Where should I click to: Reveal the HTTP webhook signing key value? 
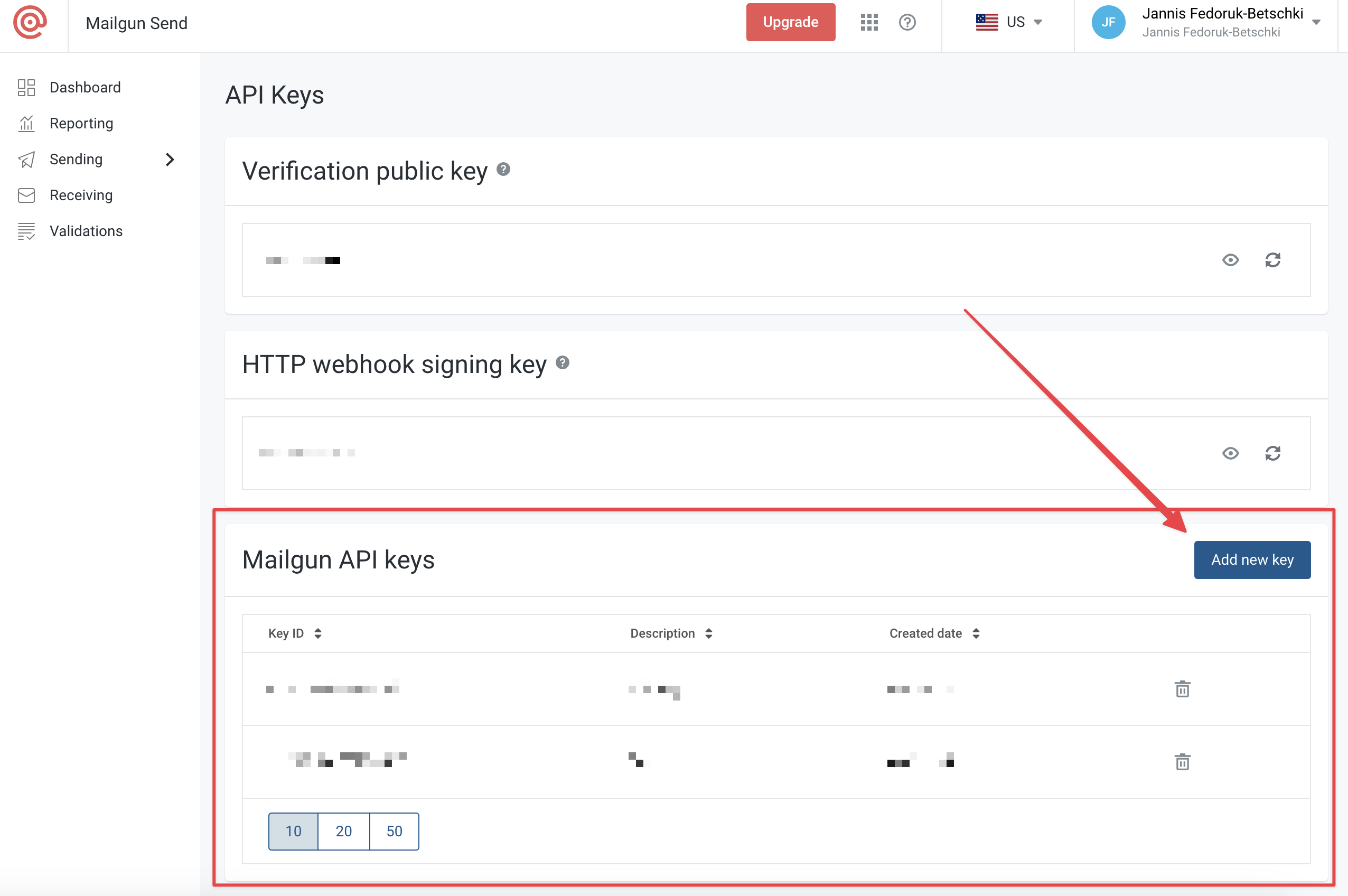pyautogui.click(x=1230, y=453)
